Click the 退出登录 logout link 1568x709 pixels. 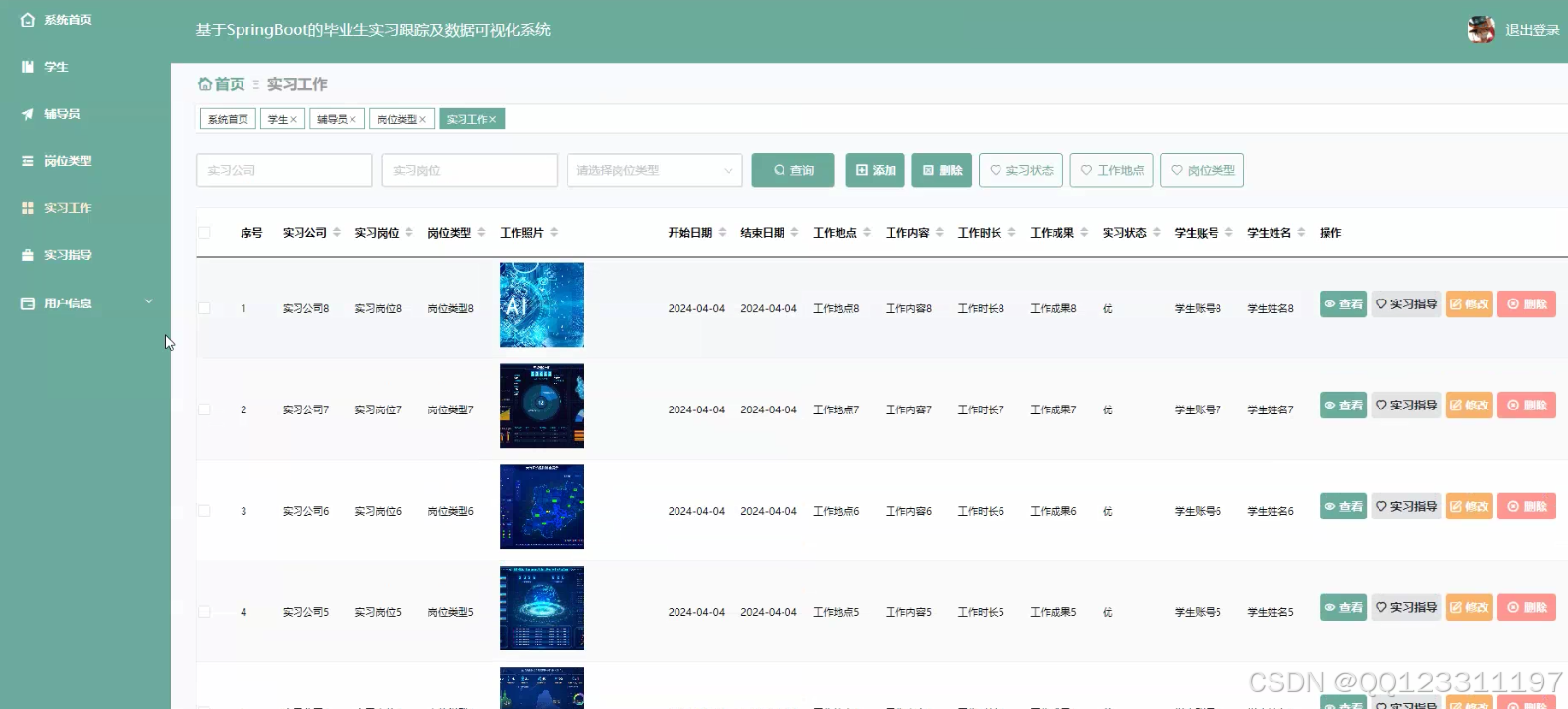[x=1532, y=30]
